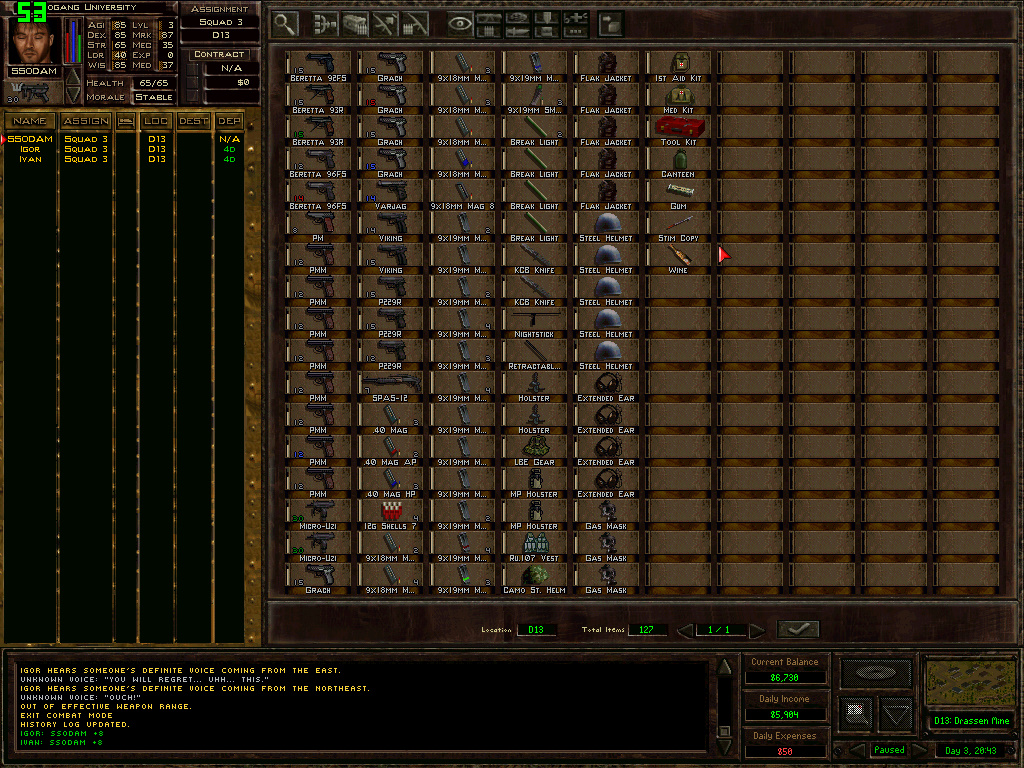
Task: Open the D13 Drassen Mine map thumbnail
Action: coord(969,683)
